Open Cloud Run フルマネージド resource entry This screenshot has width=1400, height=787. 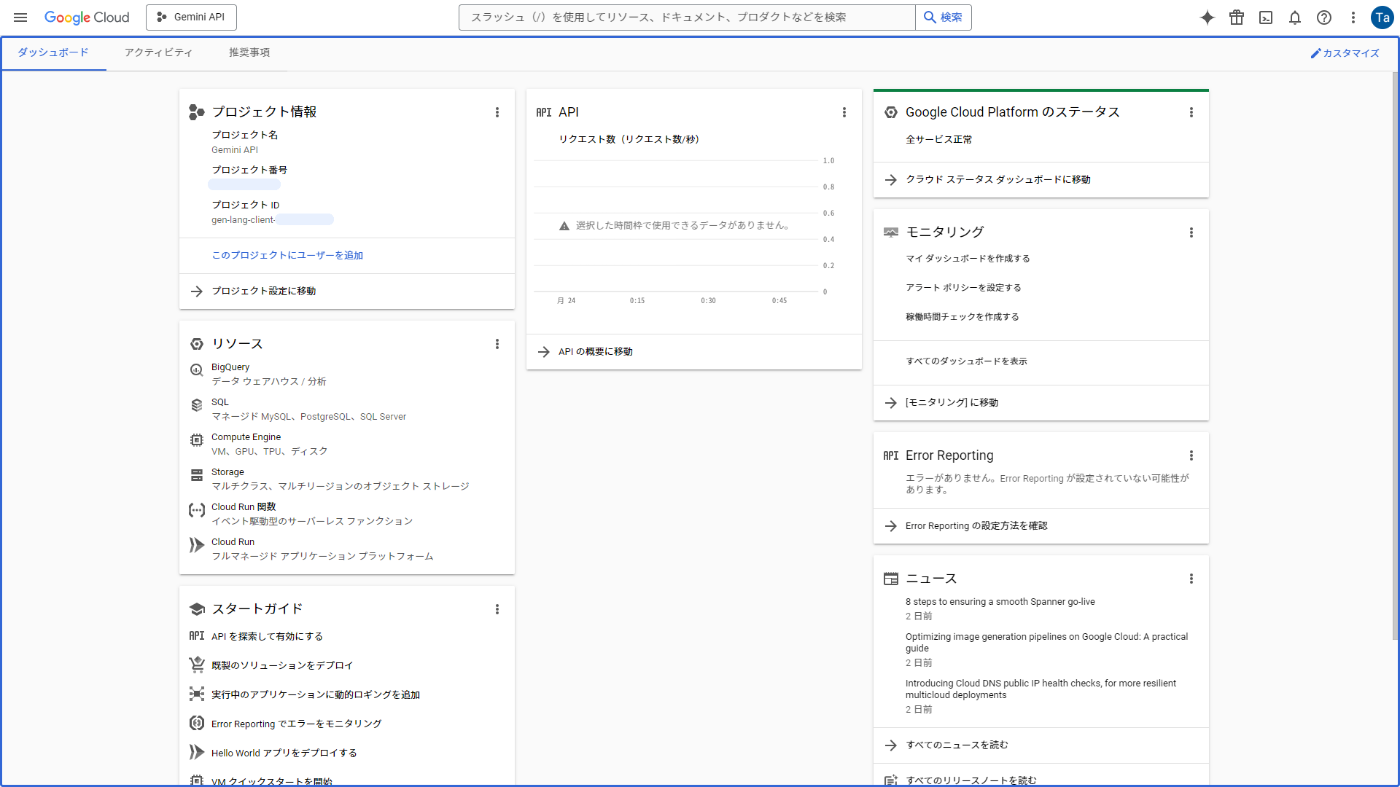coord(322,549)
